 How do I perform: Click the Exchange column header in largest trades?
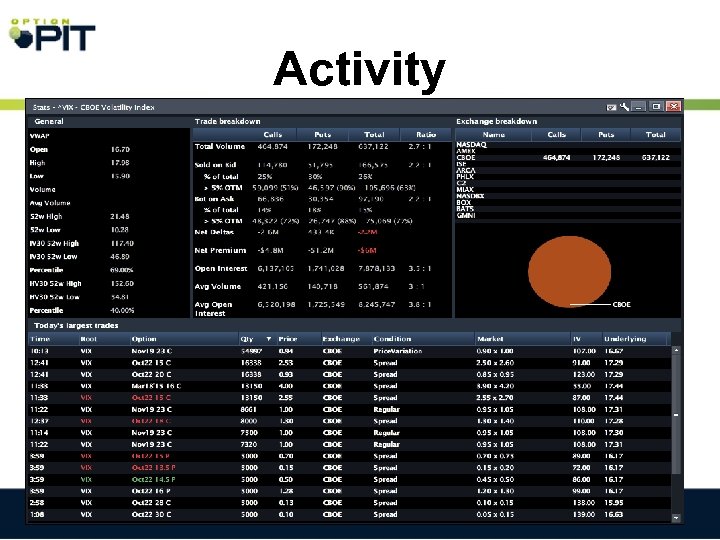(x=346, y=339)
